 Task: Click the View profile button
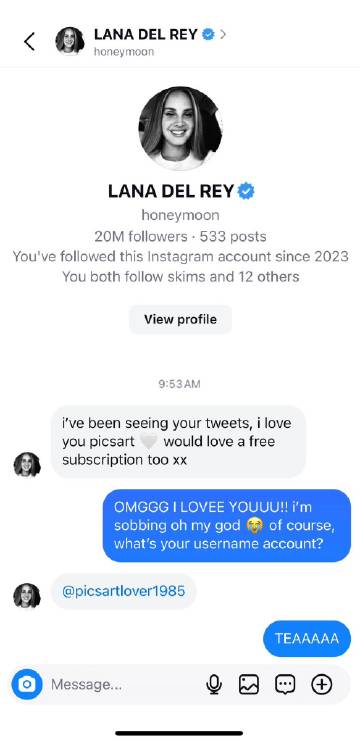tap(180, 319)
